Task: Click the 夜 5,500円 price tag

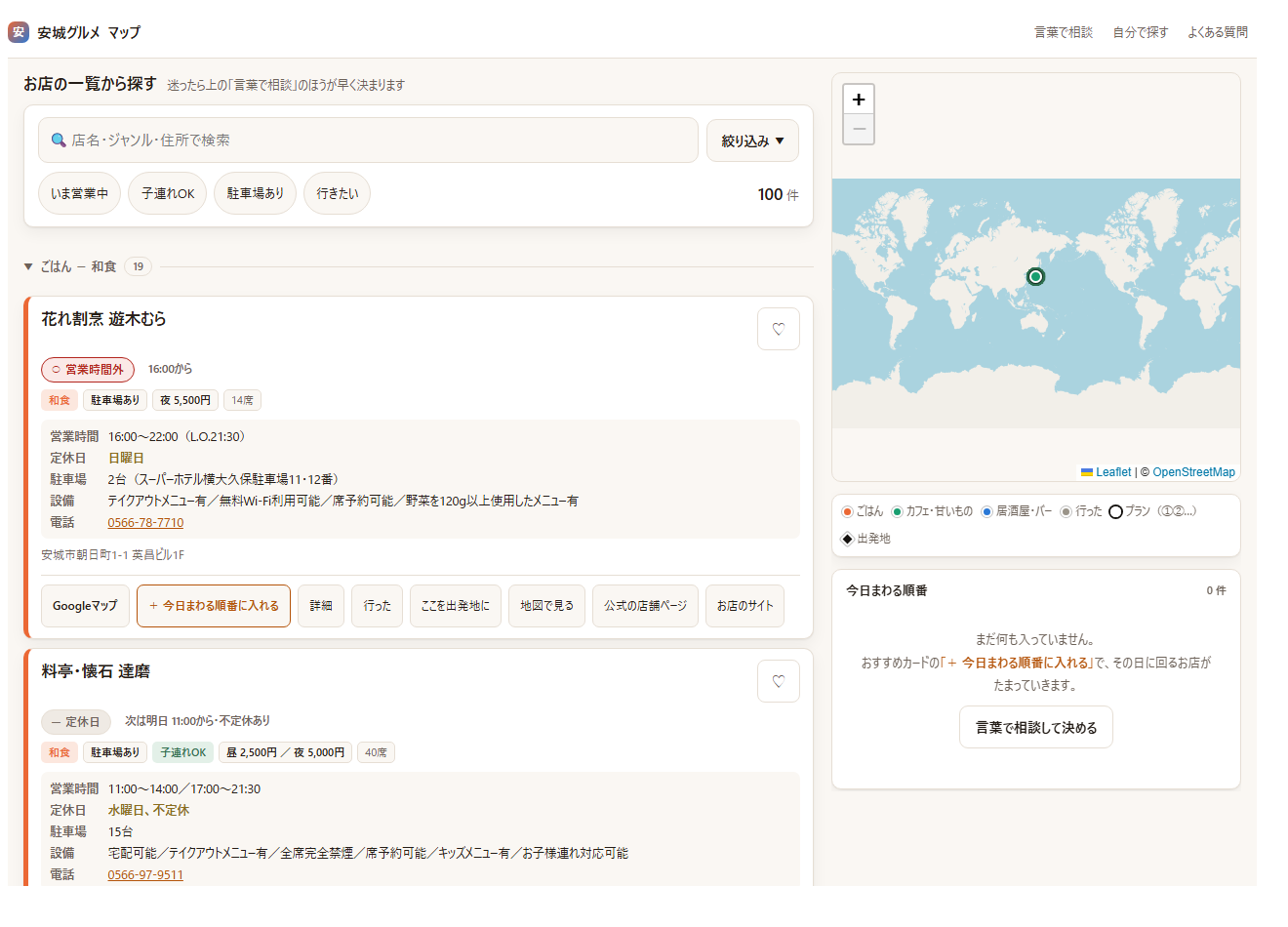Action: [185, 400]
